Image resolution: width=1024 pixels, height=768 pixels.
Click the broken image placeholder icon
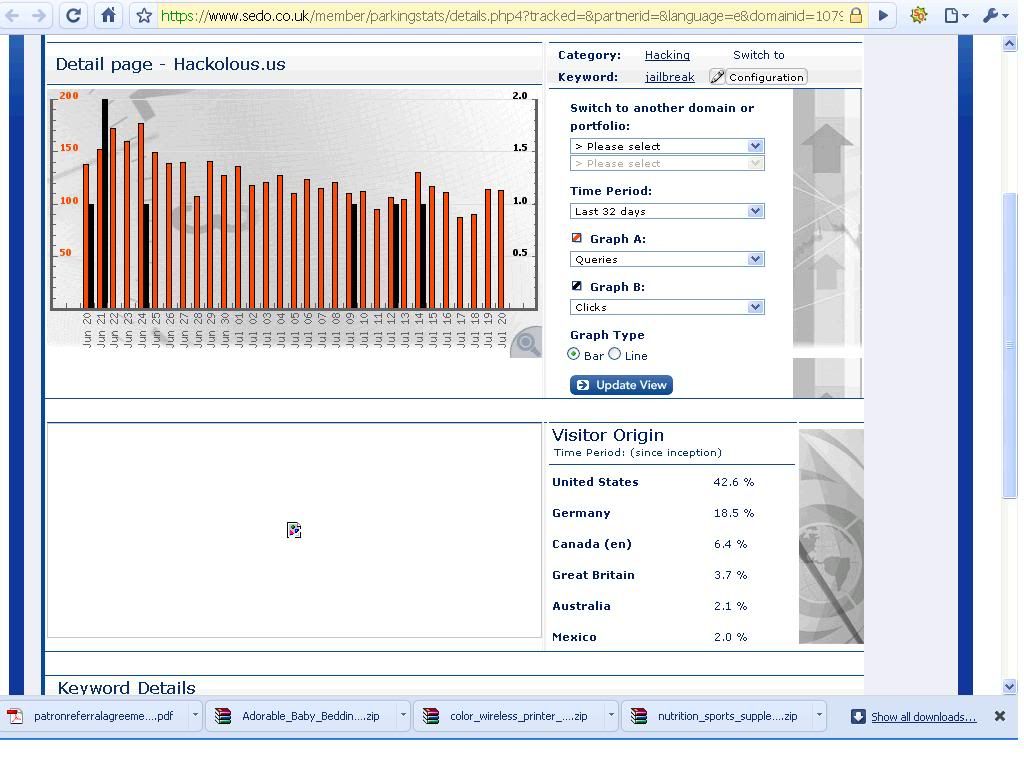[294, 530]
